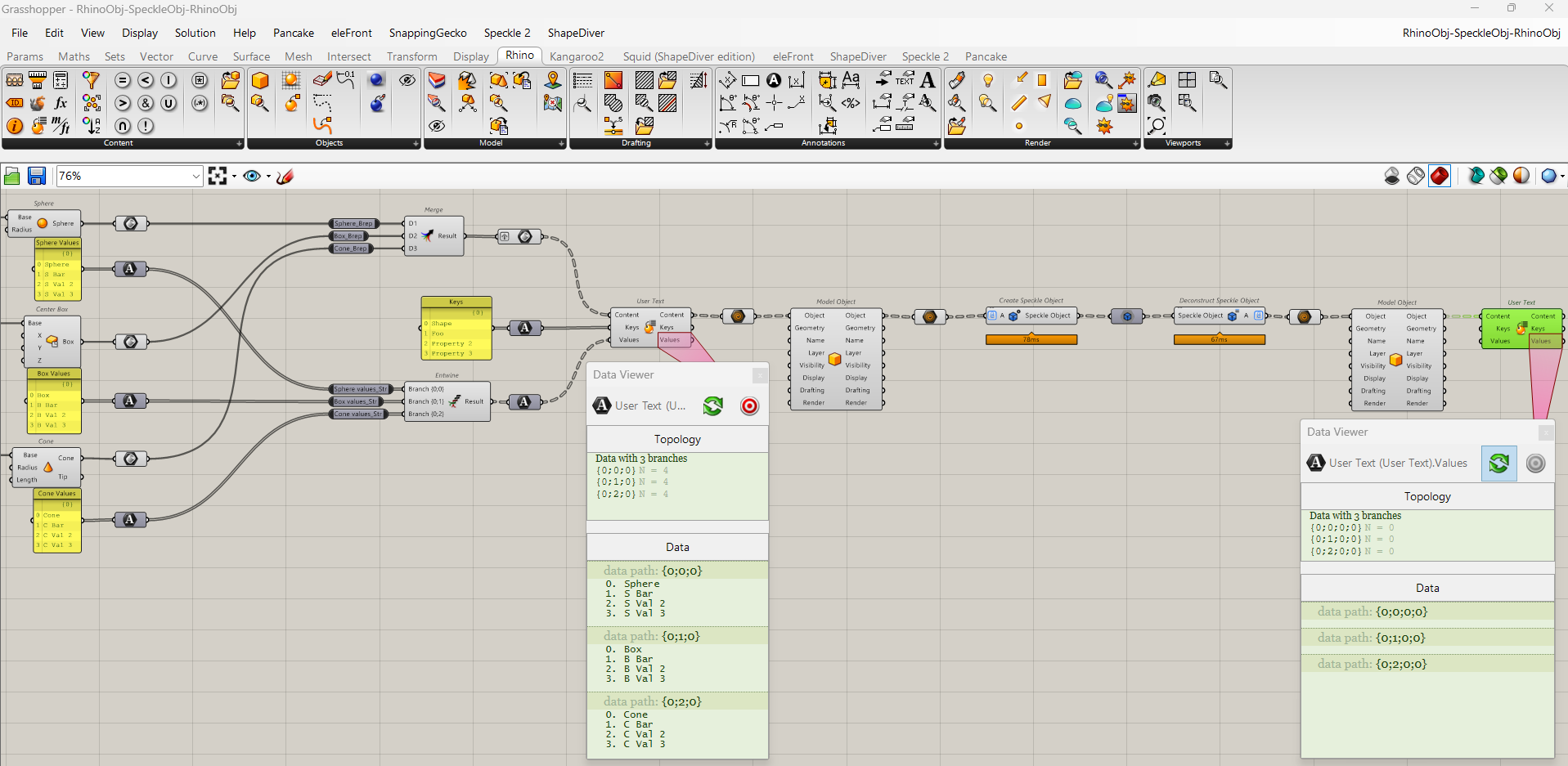Toggle canvas preview eye icon
1568x766 pixels.
click(252, 176)
